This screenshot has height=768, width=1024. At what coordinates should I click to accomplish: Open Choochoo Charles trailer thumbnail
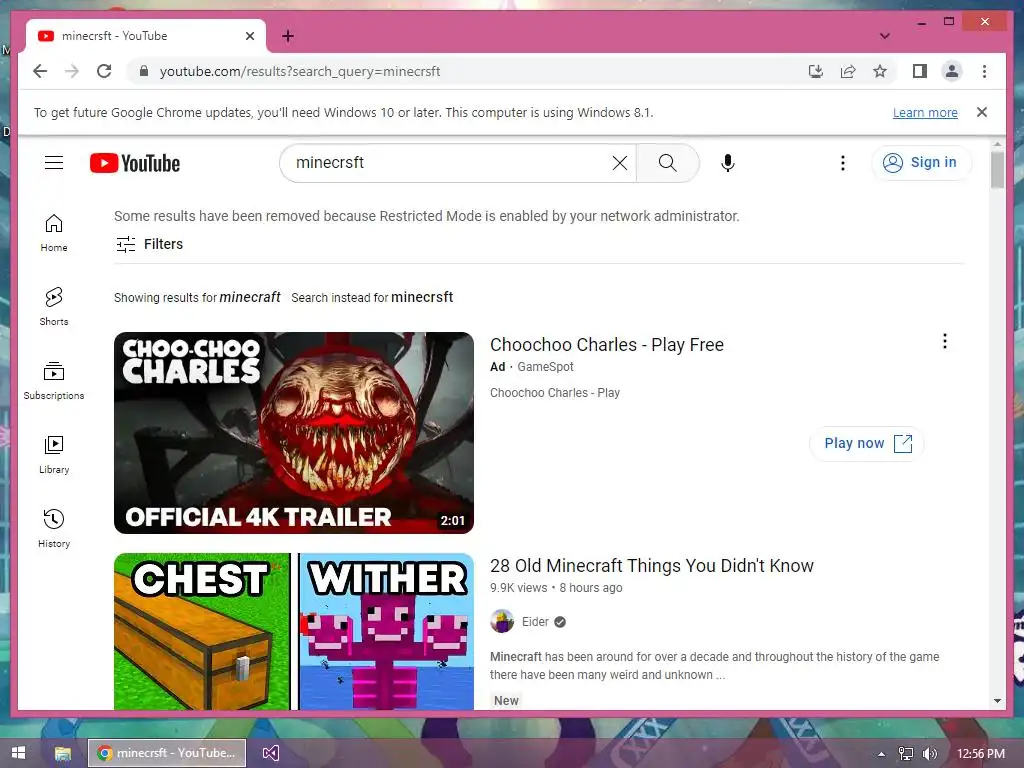tap(293, 432)
